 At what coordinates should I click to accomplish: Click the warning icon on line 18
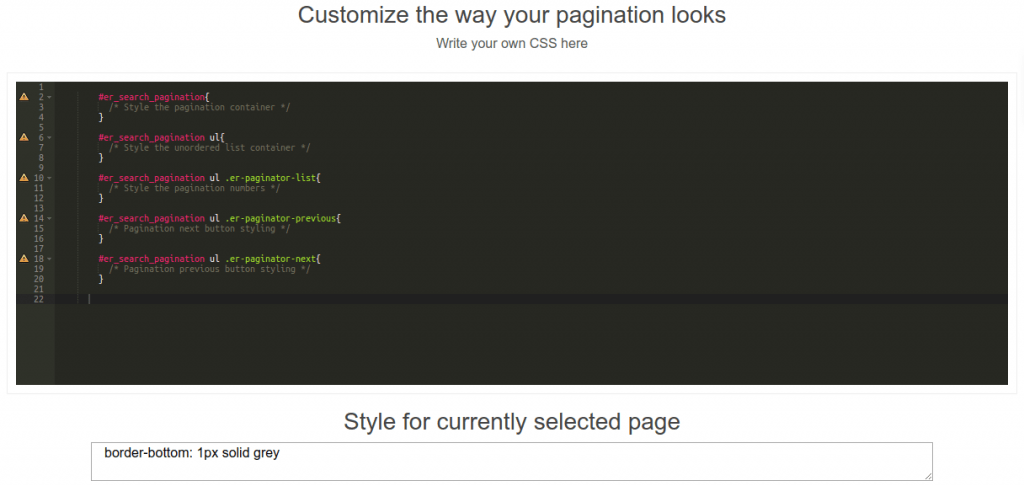click(24, 259)
